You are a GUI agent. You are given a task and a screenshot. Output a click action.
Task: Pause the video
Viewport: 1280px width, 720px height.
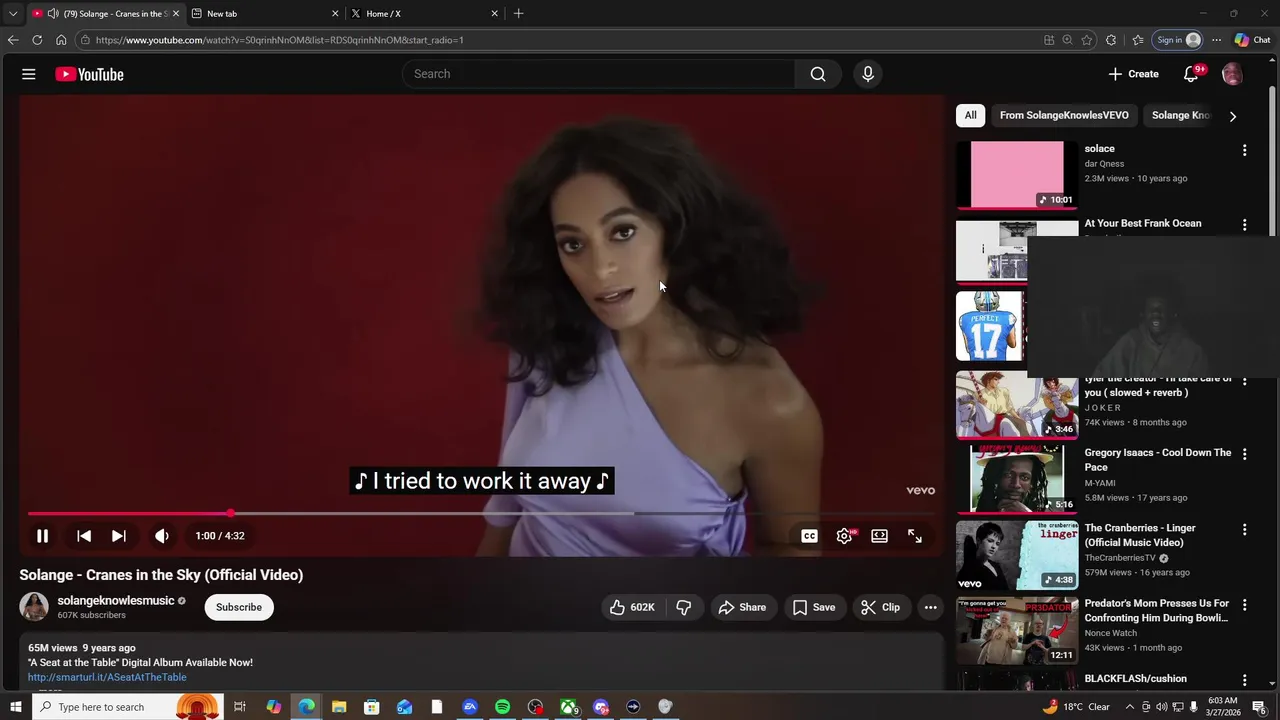[43, 536]
